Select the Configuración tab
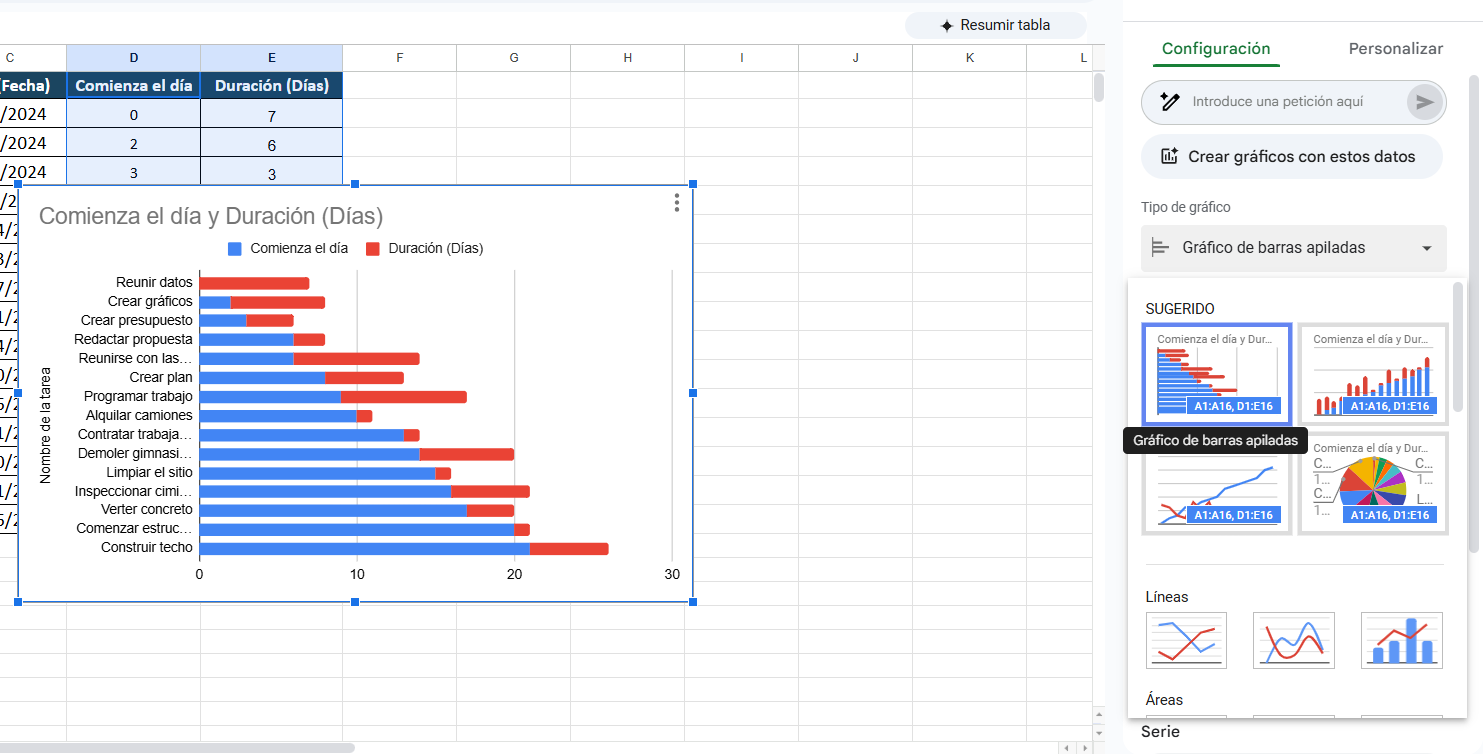Screen dimensions: 1483x754 point(1215,48)
